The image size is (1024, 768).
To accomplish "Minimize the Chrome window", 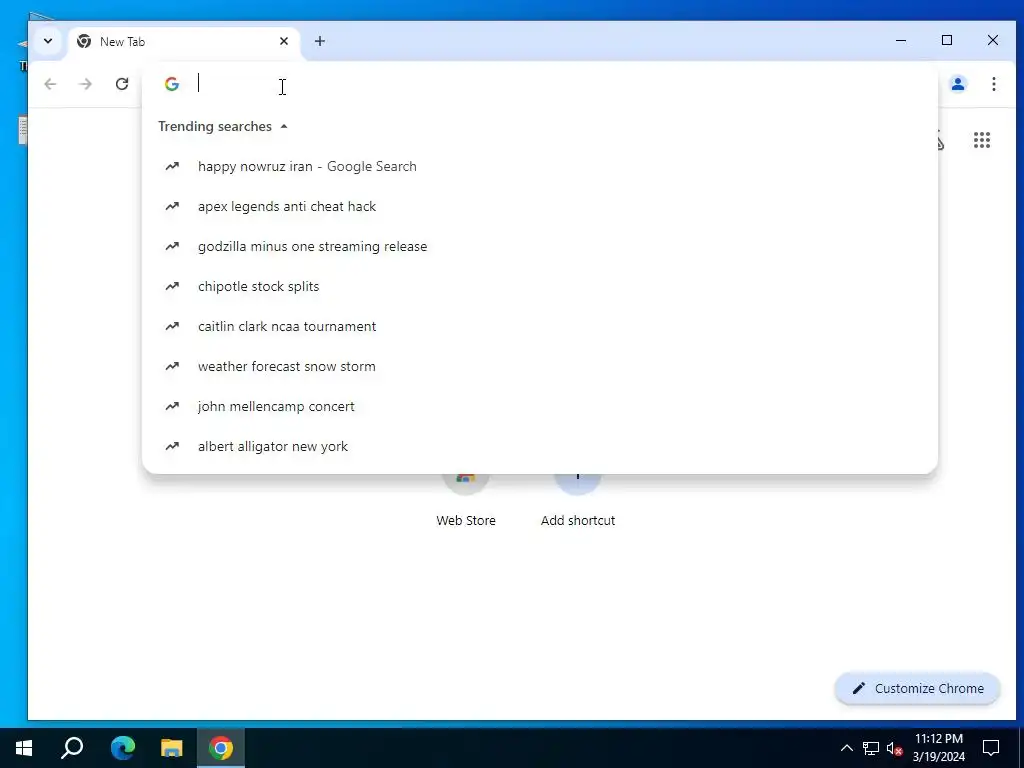I will coord(901,40).
